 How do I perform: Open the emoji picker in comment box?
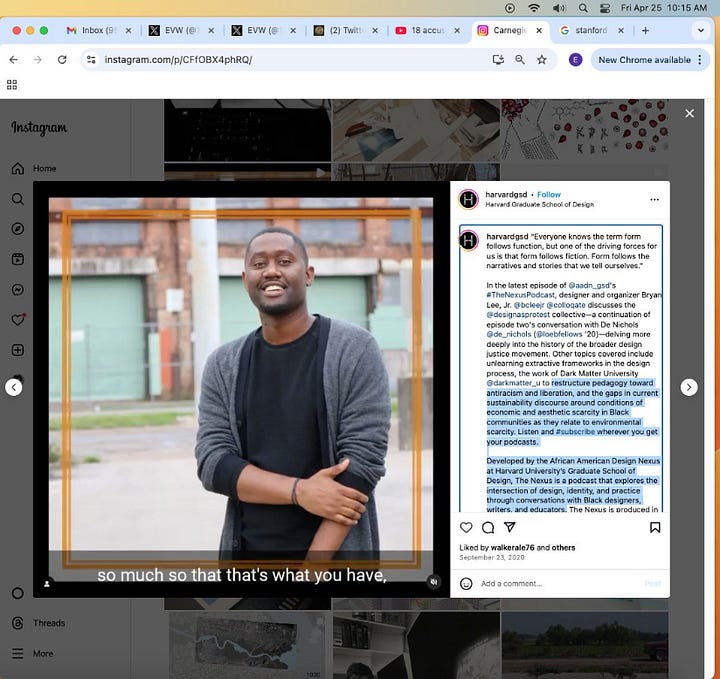pyautogui.click(x=466, y=584)
